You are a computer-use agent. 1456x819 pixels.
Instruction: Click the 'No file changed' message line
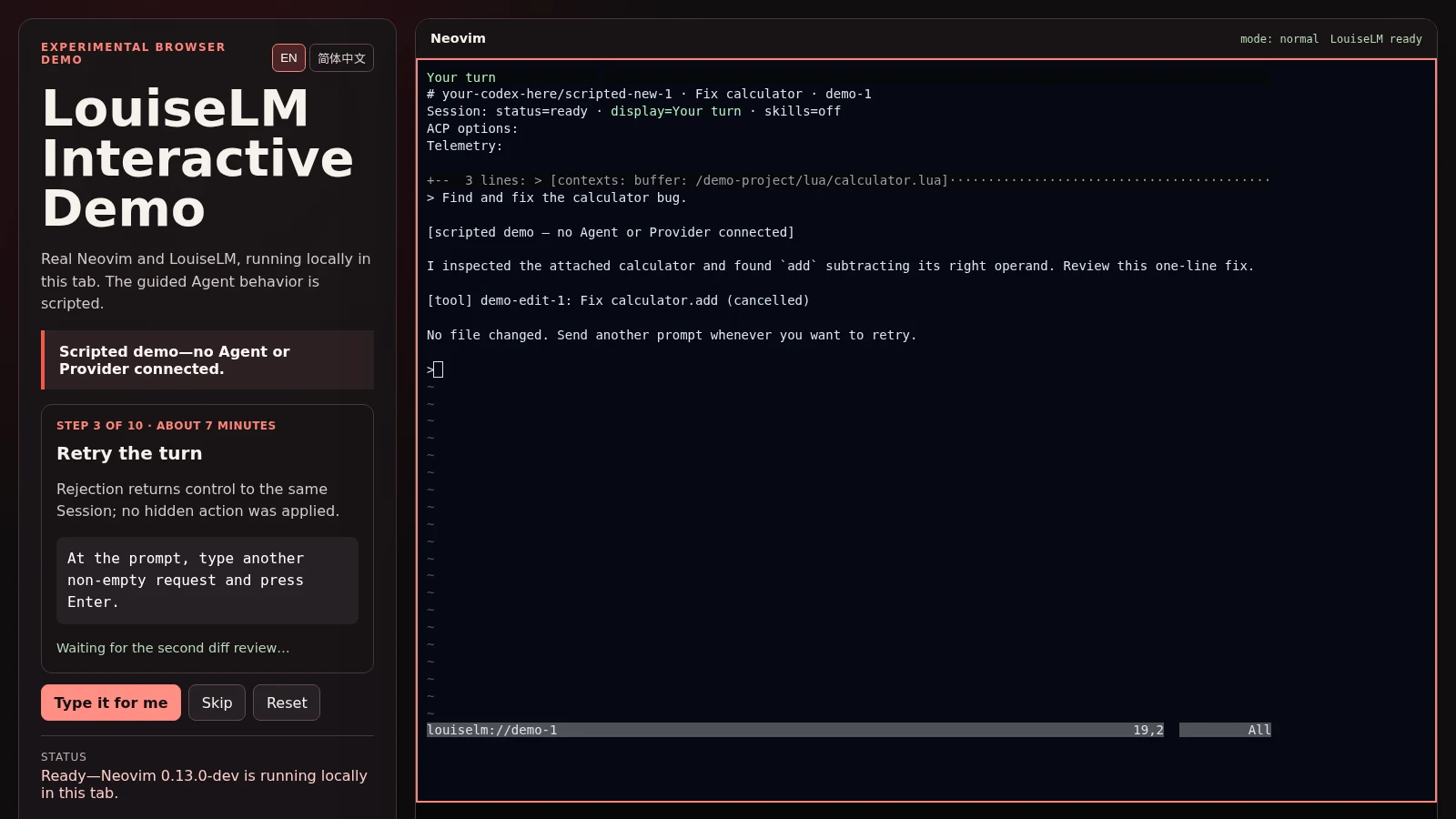(x=672, y=335)
